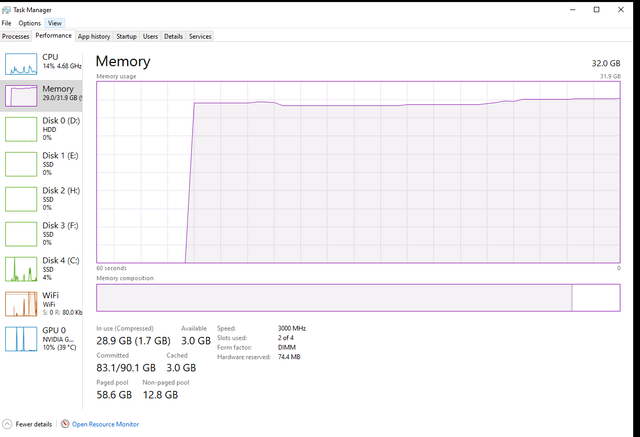Click the 3000 MHz speed value
This screenshot has width=640, height=437.
pyautogui.click(x=292, y=328)
